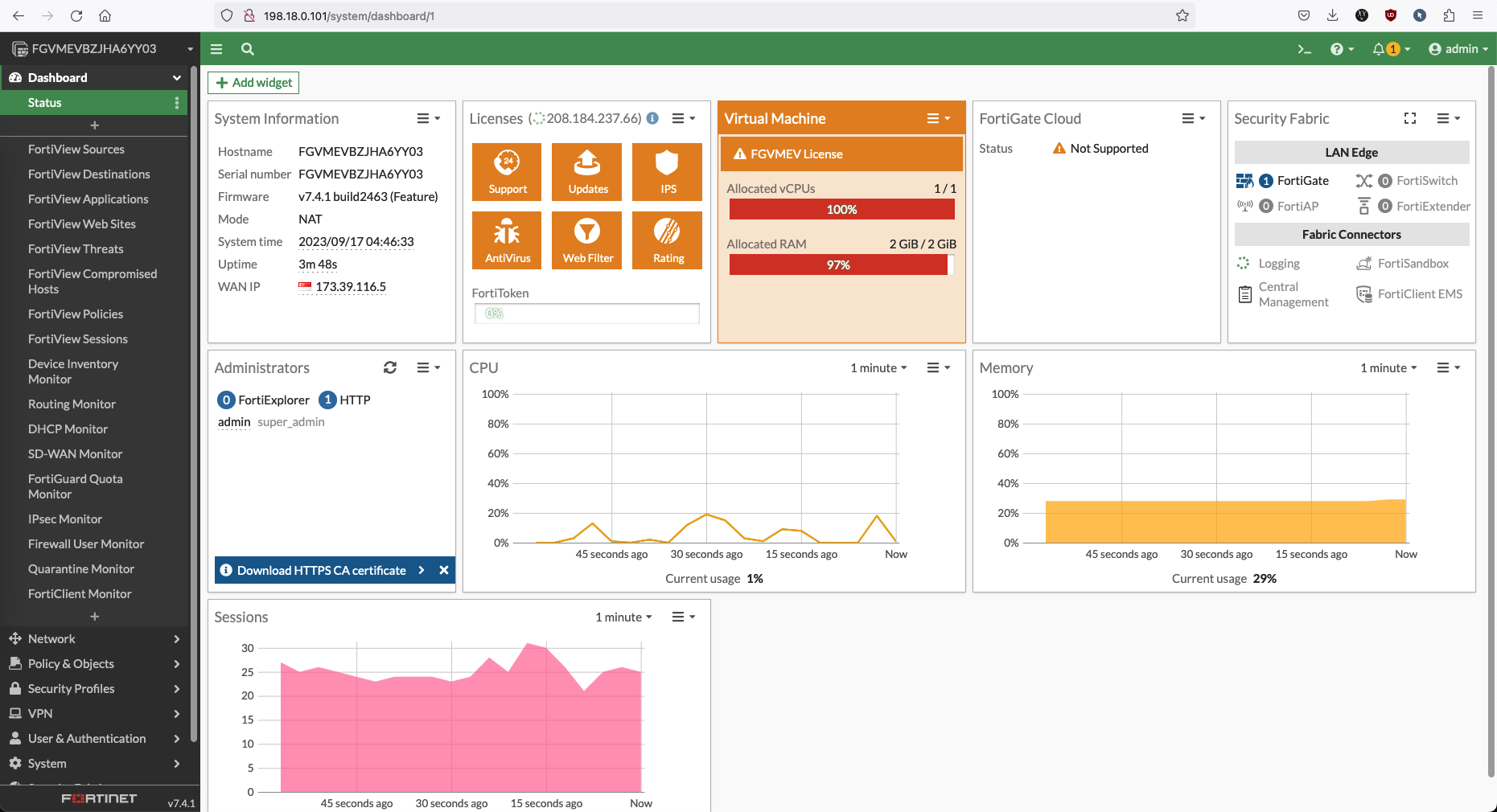Viewport: 1497px width, 812px height.
Task: Refresh the Administrators widget
Action: (390, 367)
